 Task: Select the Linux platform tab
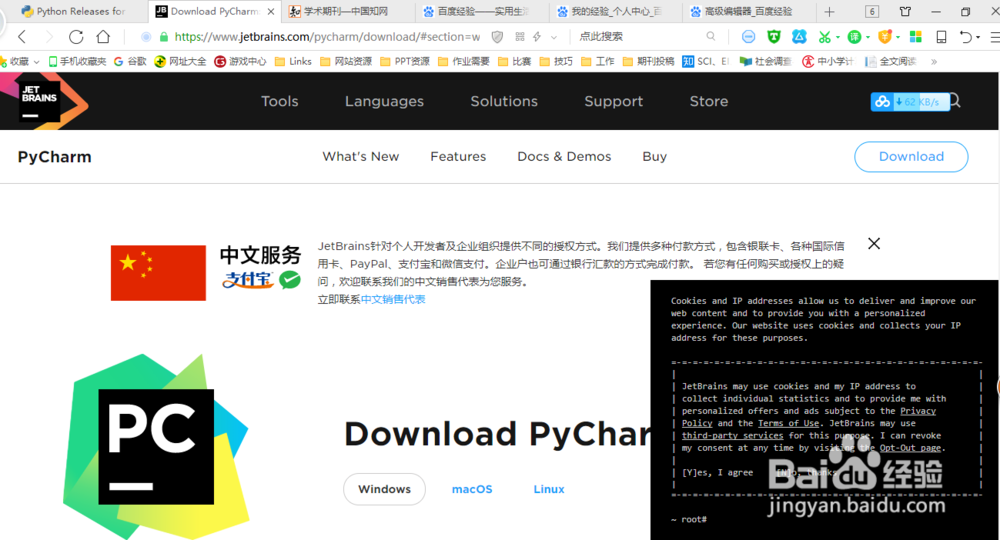click(548, 489)
